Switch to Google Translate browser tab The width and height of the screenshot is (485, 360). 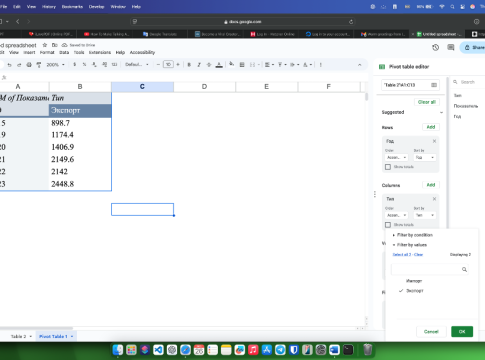click(x=159, y=34)
